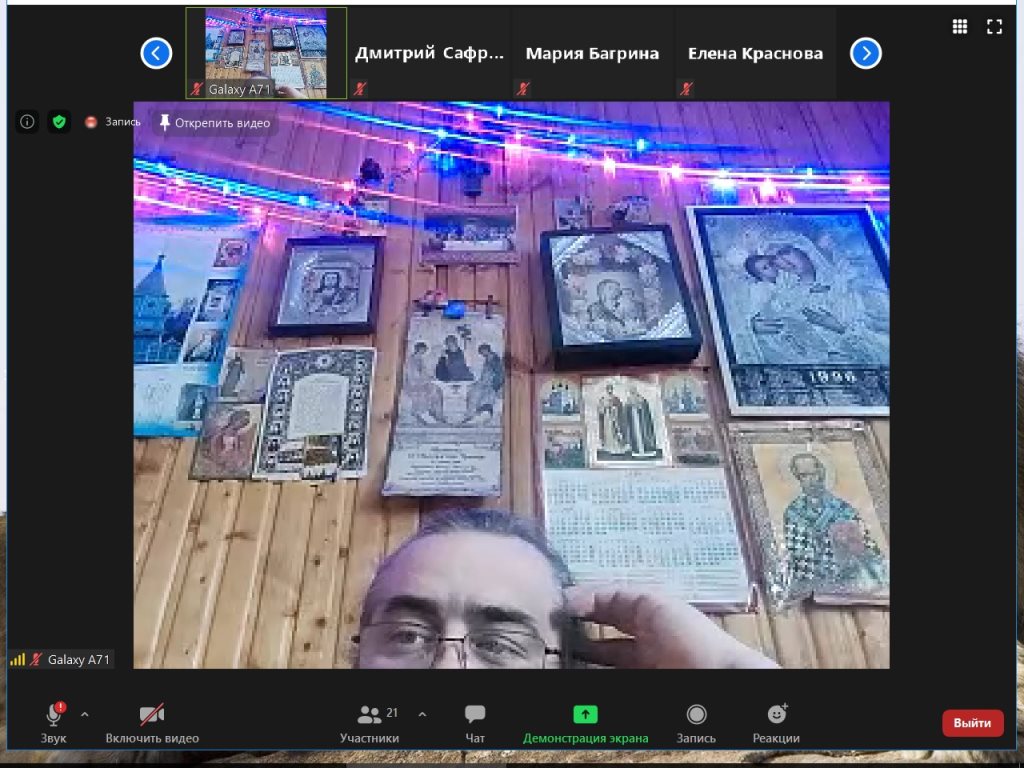1024x768 pixels.
Task: Select Мария Багрина participant tile
Action: (592, 53)
